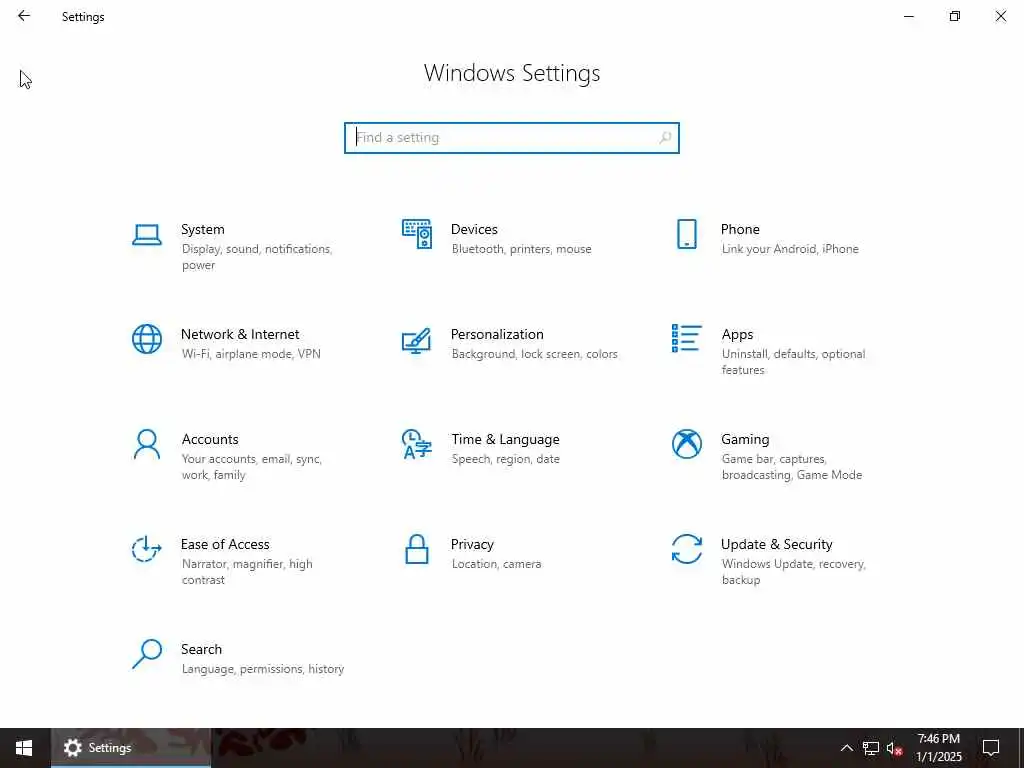Open the Apps list icon
The image size is (1024, 768).
[x=686, y=338]
